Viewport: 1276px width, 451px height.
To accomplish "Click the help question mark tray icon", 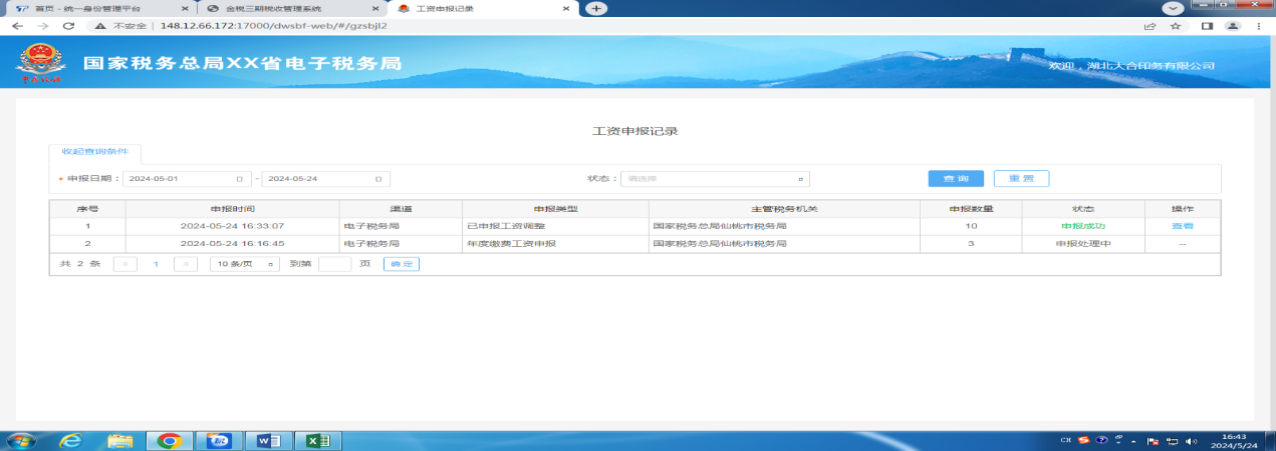I will tap(1102, 440).
